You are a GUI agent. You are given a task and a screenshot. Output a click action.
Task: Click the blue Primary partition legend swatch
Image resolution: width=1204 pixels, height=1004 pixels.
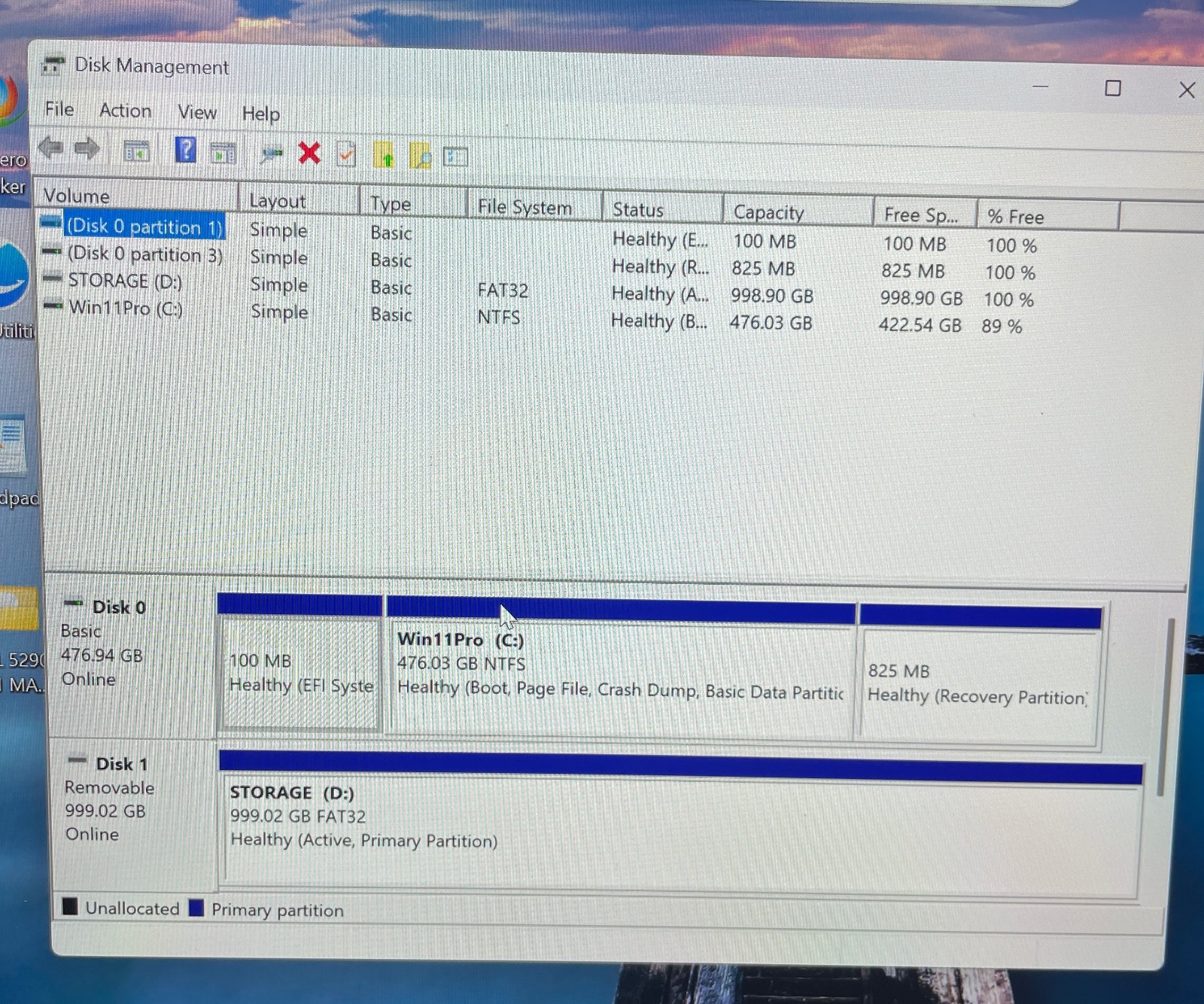(x=196, y=907)
